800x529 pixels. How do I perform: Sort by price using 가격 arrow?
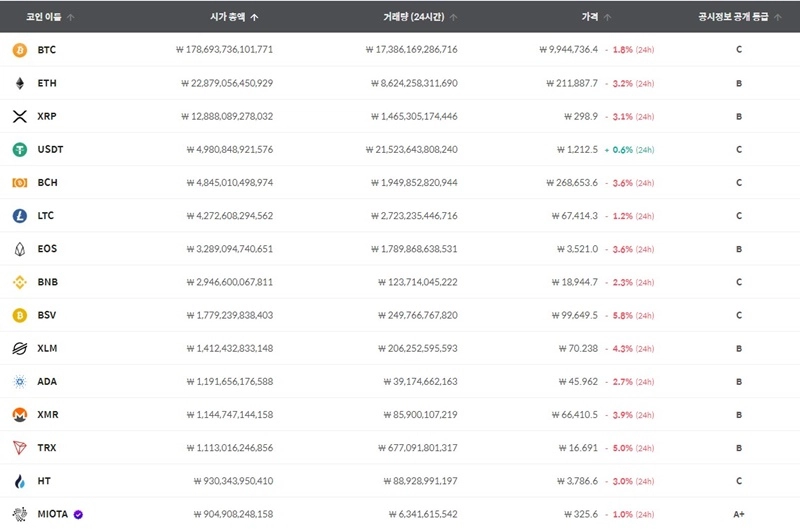(607, 17)
